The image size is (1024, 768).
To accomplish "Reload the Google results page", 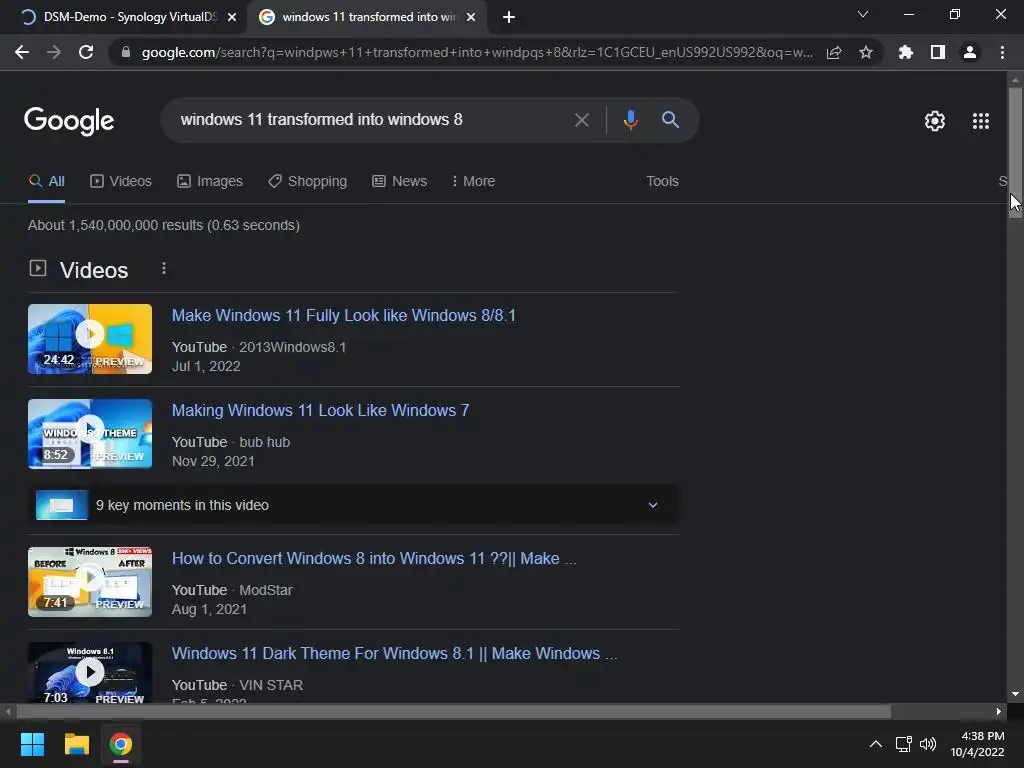I will pyautogui.click(x=86, y=52).
